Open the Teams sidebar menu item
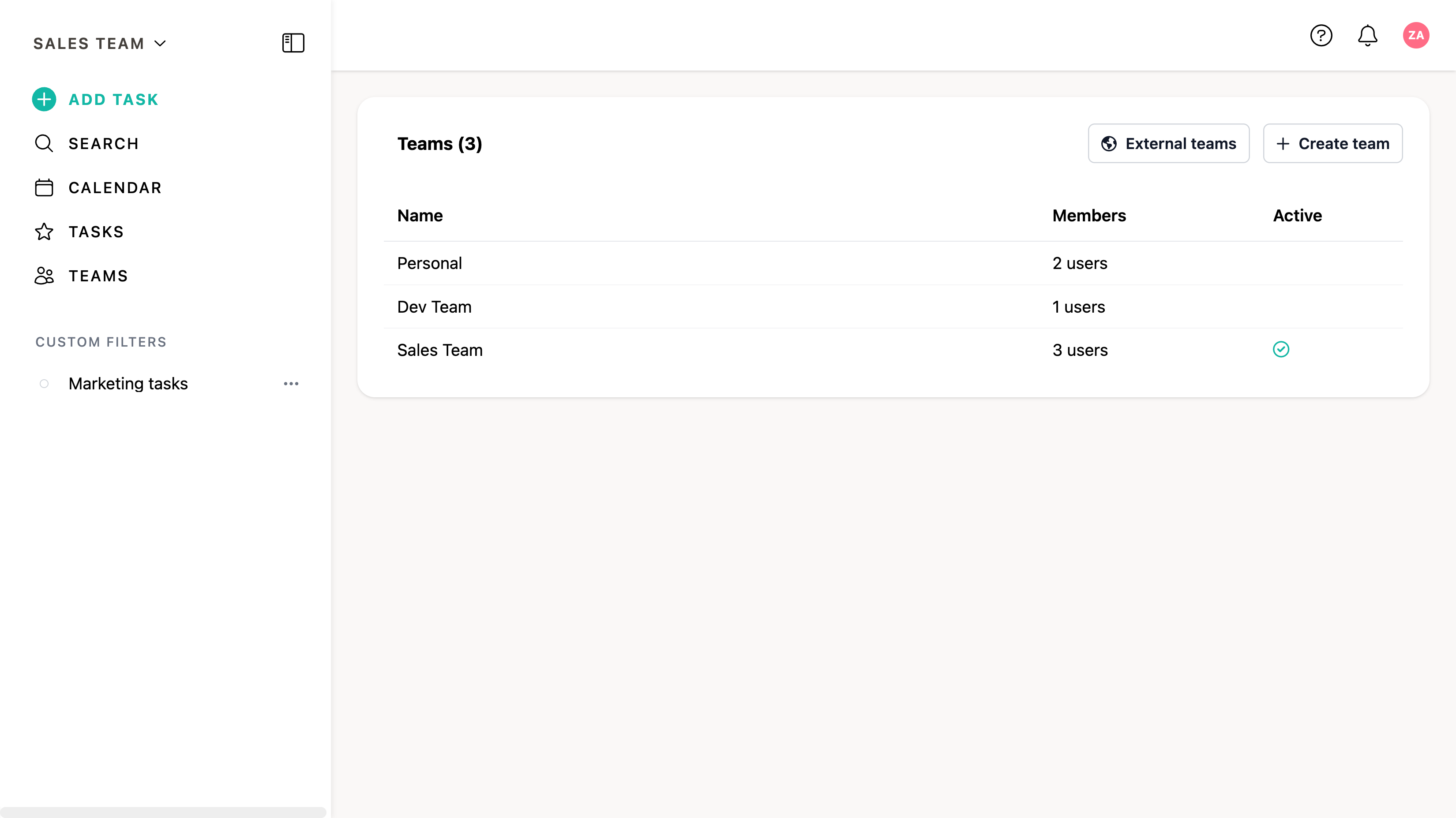The width and height of the screenshot is (1456, 818). 98,276
